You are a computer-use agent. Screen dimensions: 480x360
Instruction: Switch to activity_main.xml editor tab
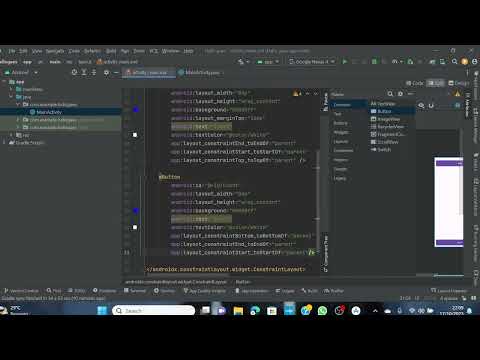coord(149,73)
